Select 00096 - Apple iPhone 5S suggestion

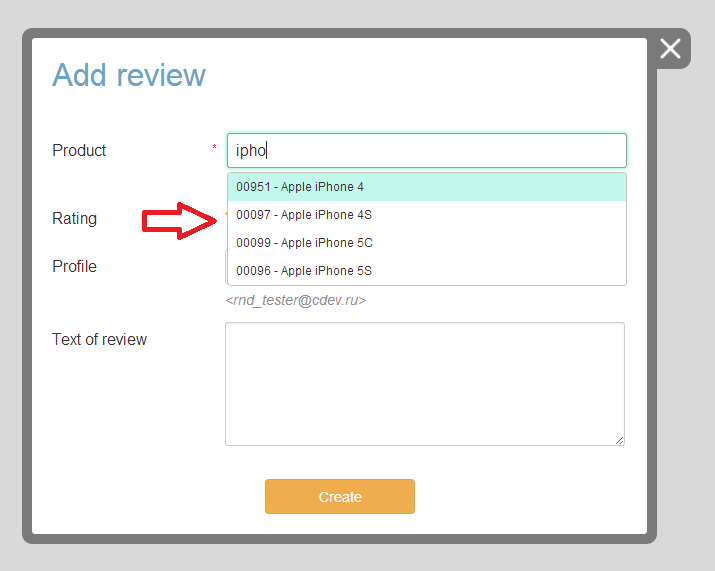(x=427, y=271)
